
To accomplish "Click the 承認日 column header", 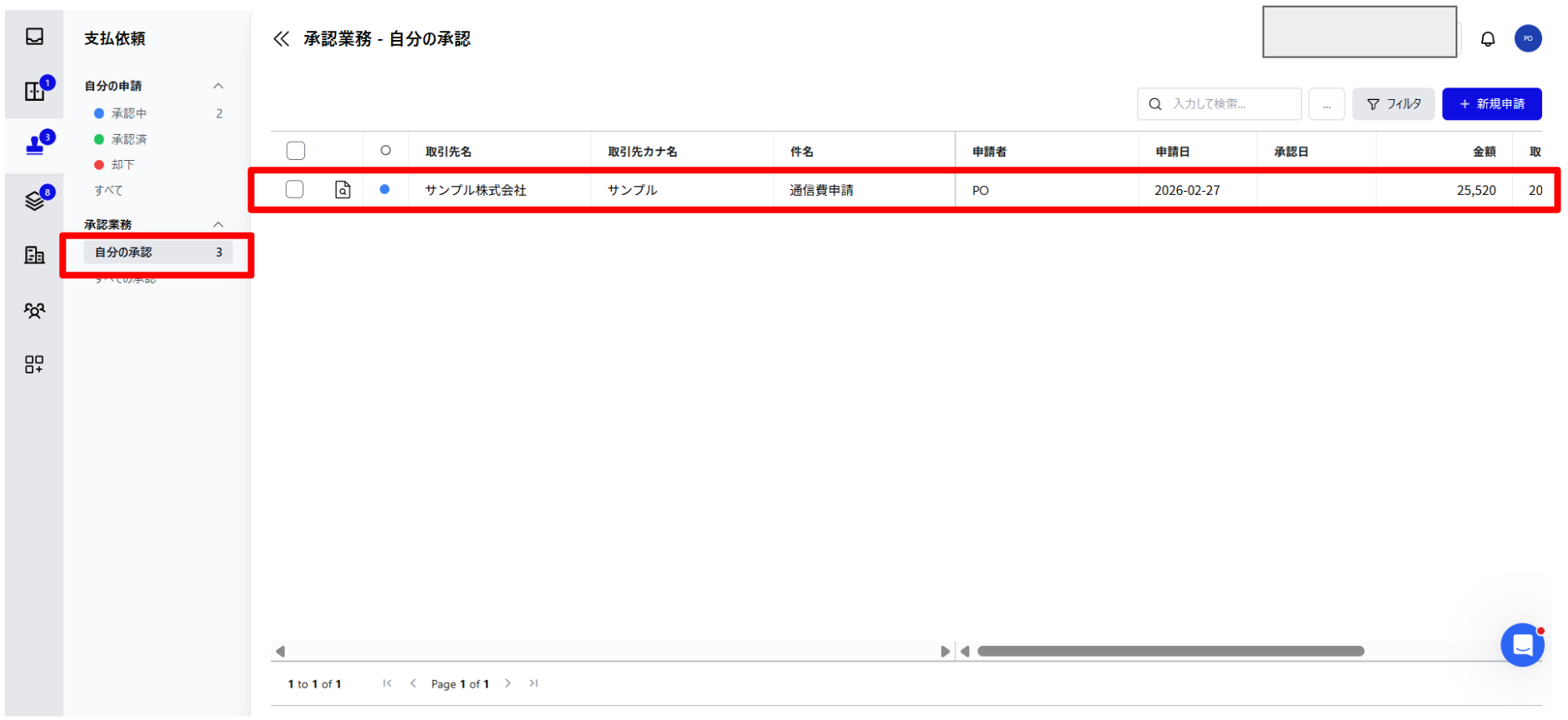I will click(x=1290, y=152).
